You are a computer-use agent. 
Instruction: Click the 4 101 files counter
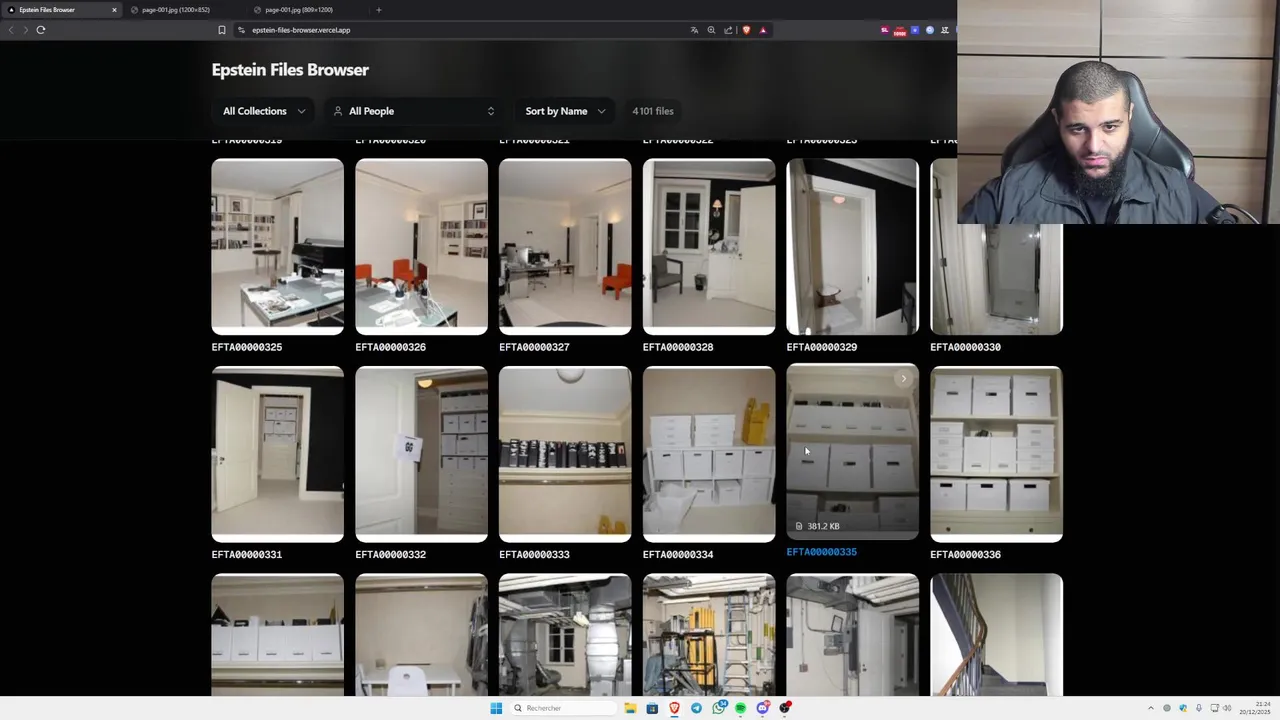653,111
